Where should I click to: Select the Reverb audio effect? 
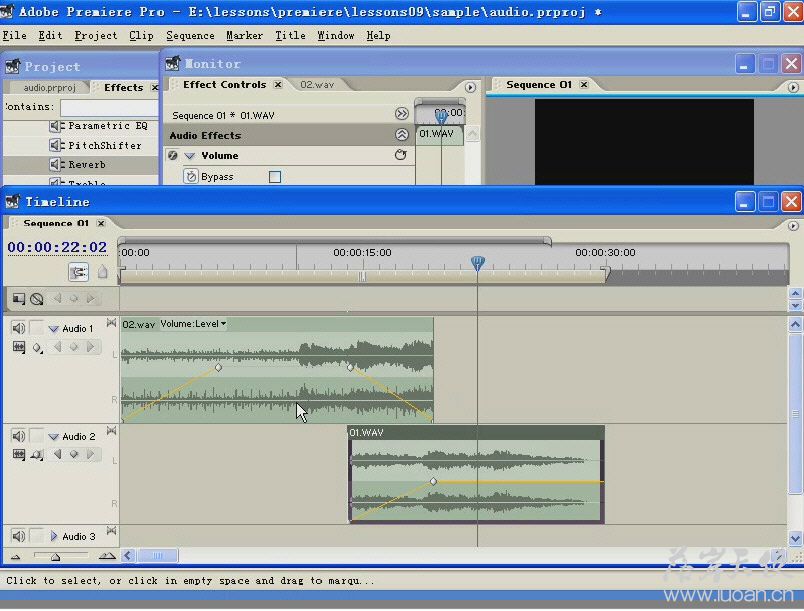[87, 165]
